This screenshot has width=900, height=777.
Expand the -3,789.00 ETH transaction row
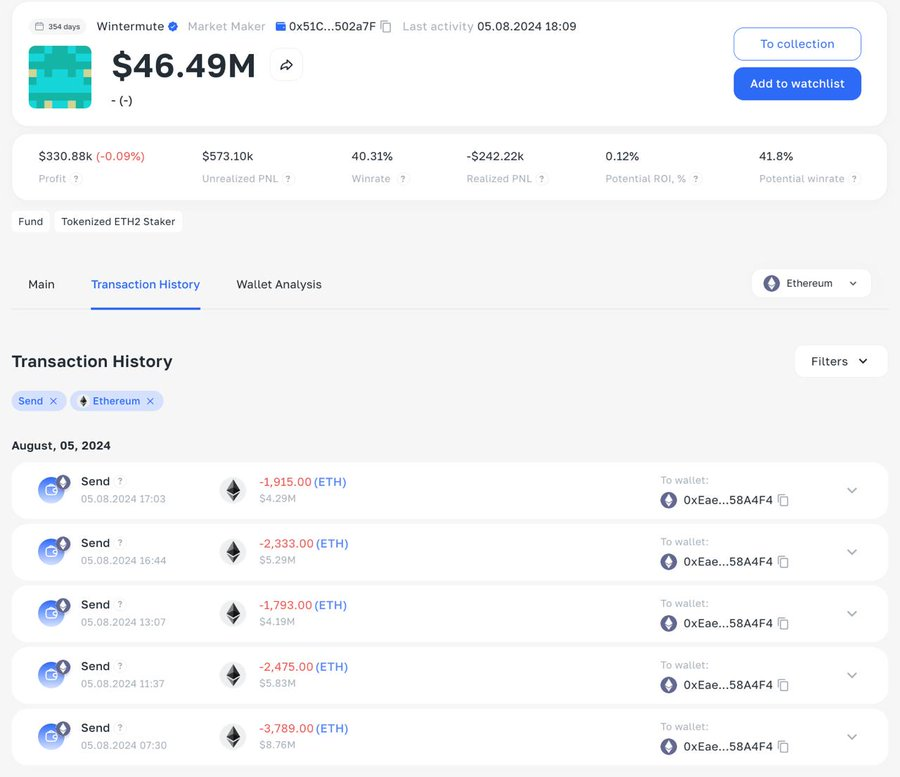tap(852, 737)
